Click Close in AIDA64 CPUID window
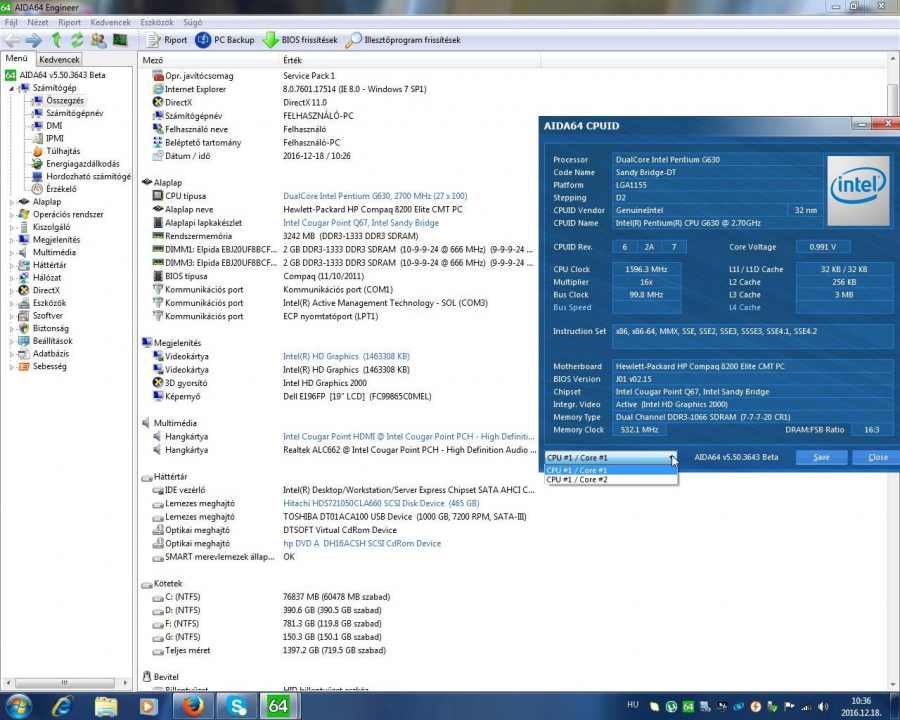Image resolution: width=900 pixels, height=720 pixels. pyautogui.click(x=877, y=457)
